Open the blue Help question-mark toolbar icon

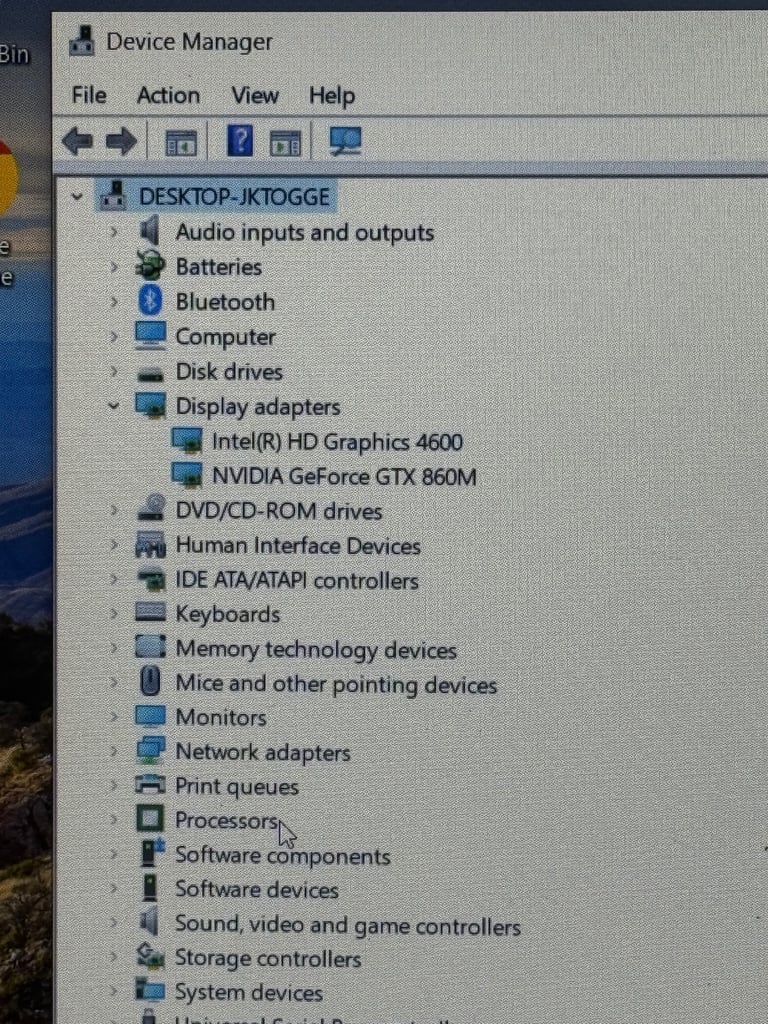tap(240, 140)
